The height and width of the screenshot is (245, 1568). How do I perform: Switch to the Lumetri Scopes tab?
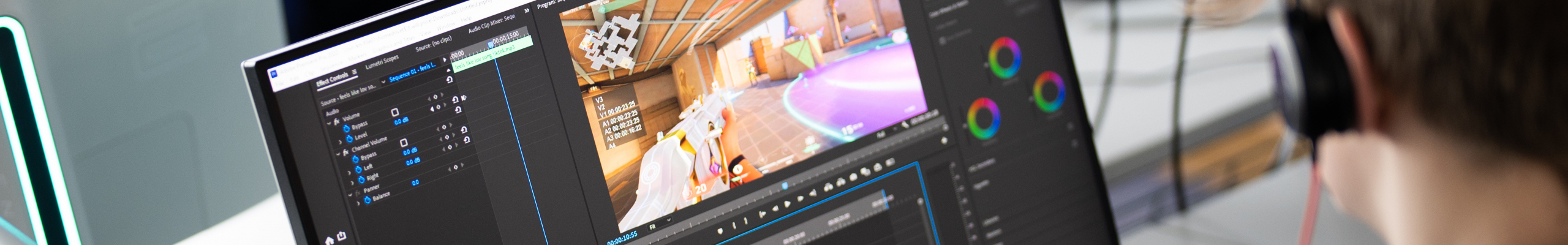pyautogui.click(x=382, y=62)
